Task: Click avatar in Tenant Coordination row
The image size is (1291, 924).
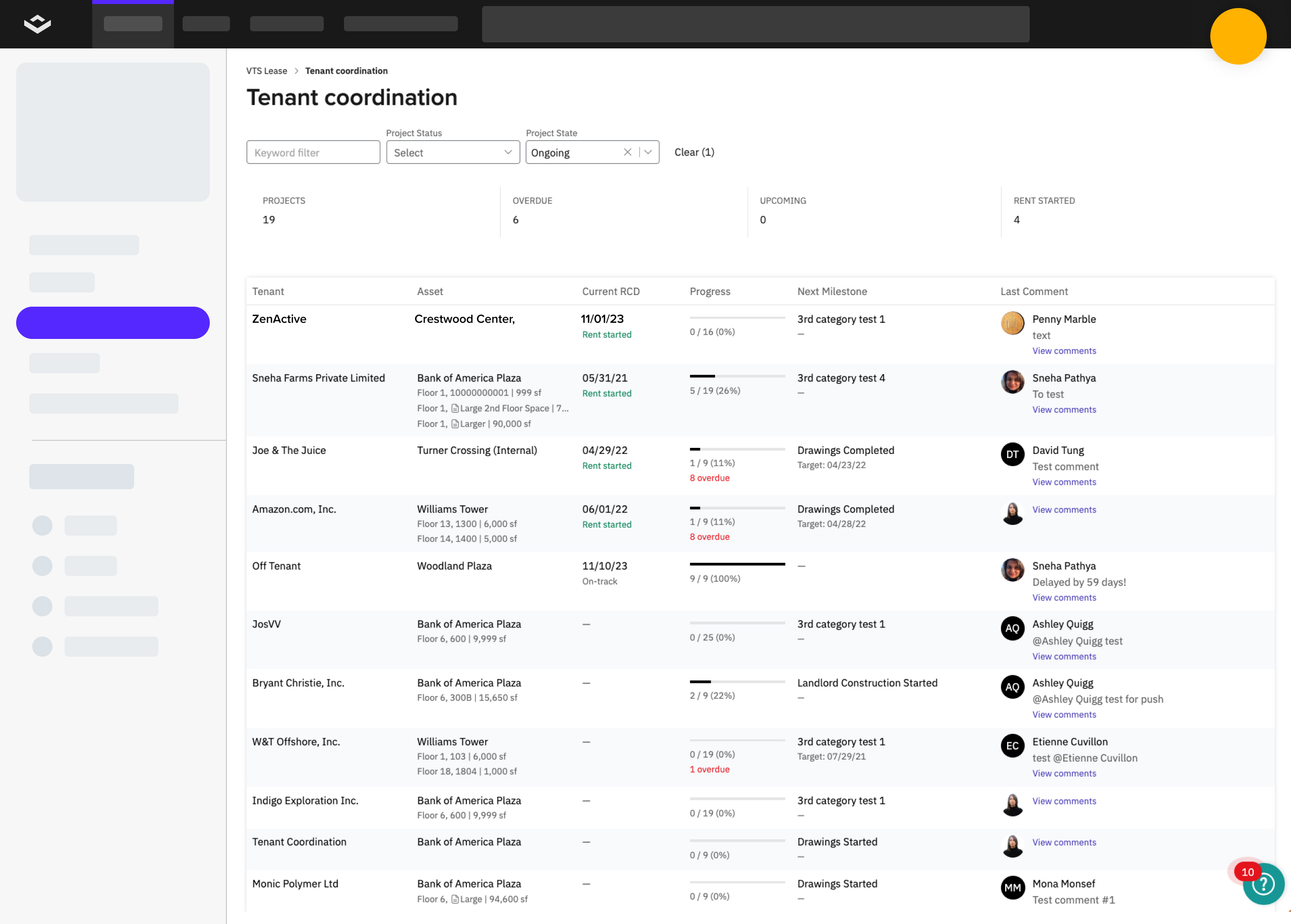Action: pos(1012,845)
